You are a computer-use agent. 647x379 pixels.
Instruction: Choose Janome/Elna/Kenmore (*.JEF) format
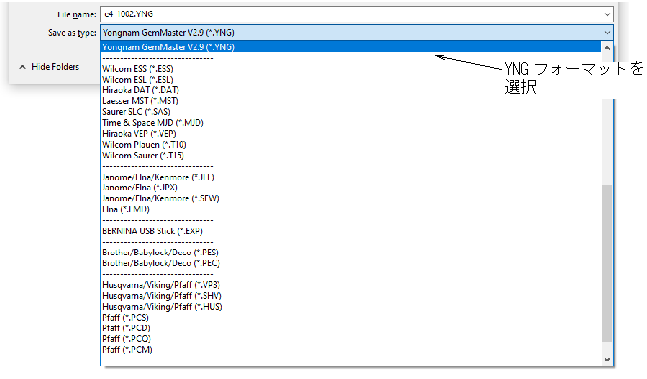click(158, 177)
